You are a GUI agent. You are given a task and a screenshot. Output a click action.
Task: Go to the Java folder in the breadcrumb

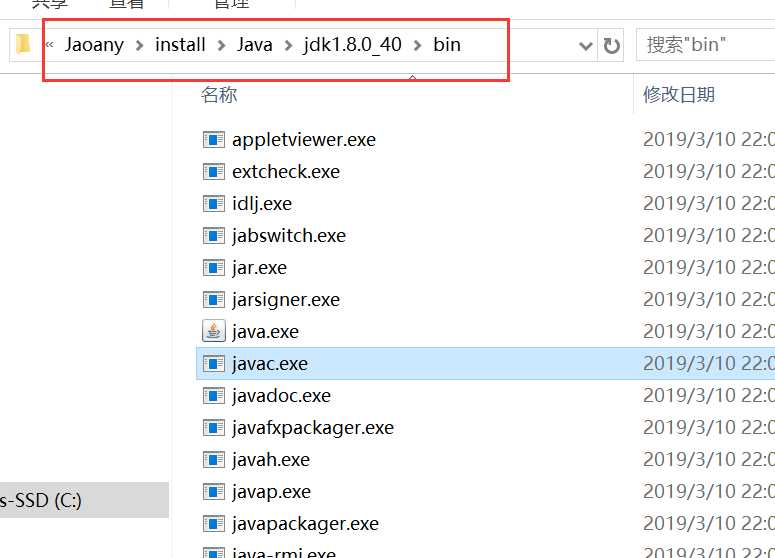pos(255,45)
